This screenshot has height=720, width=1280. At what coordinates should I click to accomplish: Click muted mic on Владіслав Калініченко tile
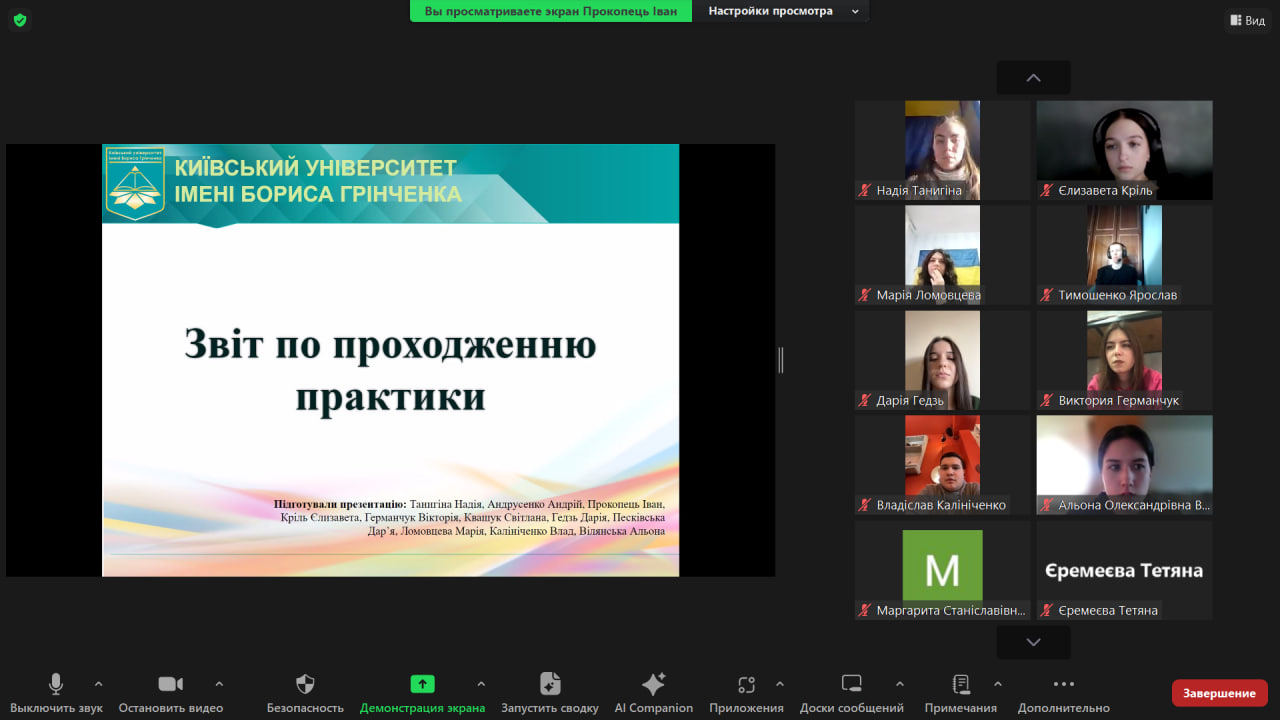863,505
